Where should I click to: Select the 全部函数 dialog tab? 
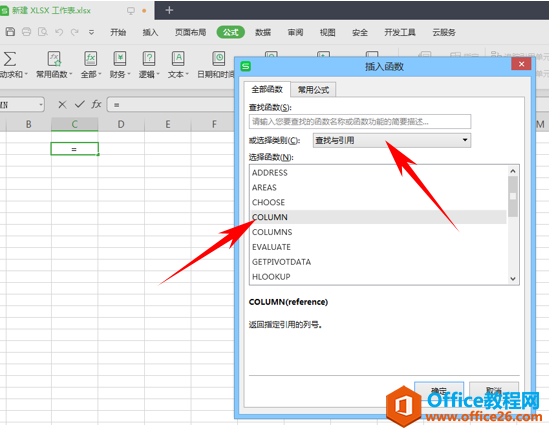pyautogui.click(x=267, y=89)
